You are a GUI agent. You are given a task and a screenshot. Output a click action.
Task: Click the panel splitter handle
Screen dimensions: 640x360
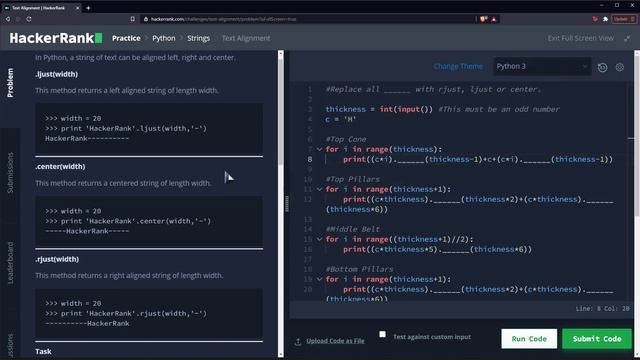(x=287, y=204)
